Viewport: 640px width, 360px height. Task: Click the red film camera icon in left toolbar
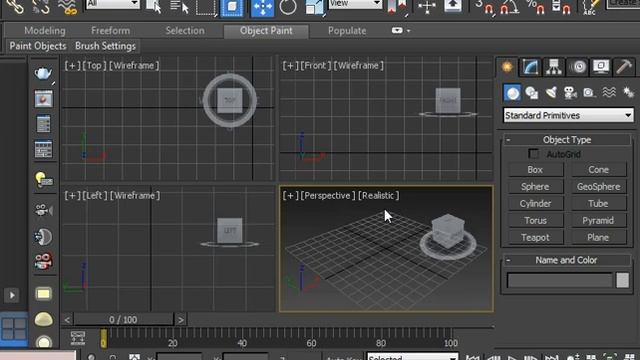point(43,261)
